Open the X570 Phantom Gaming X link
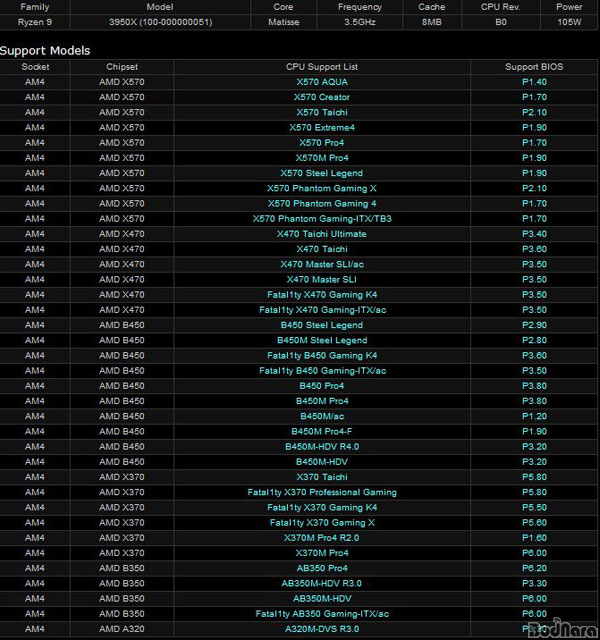Screen dimensions: 600x640 tap(322, 188)
